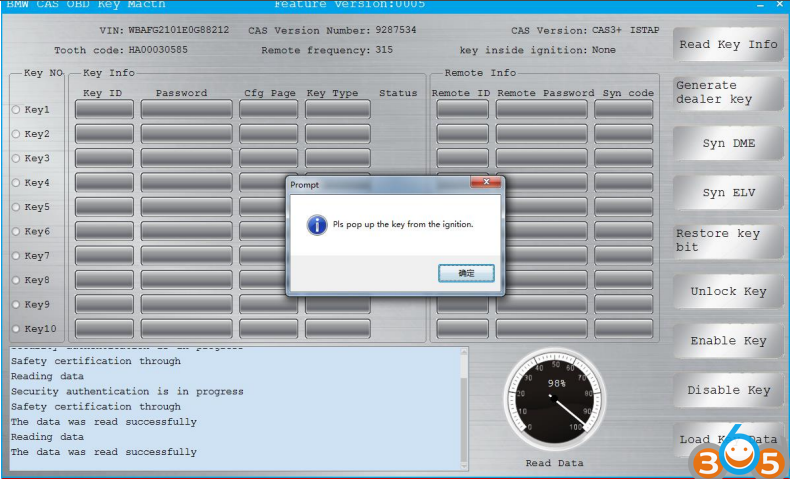790x479 pixels.
Task: Select the Key10 radio button
Action: (x=16, y=329)
